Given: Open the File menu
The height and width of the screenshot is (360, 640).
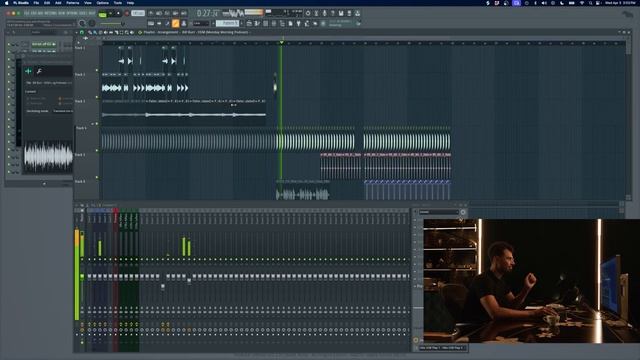Looking at the screenshot, I should (x=36, y=2).
